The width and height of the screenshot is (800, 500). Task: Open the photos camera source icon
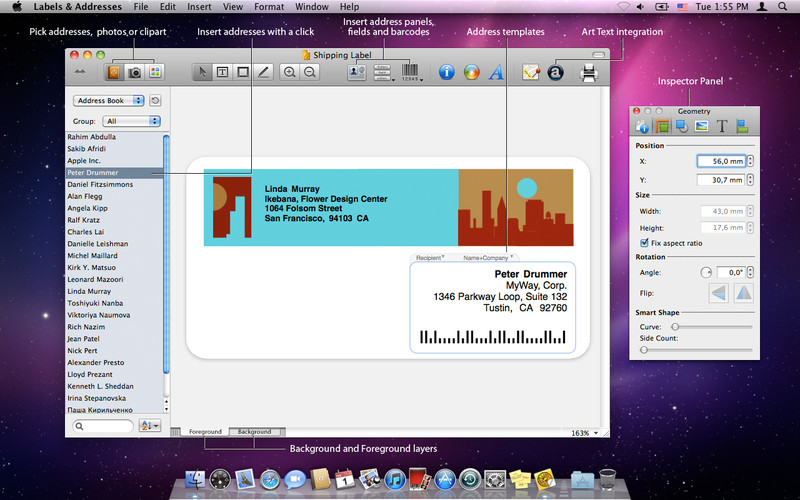pos(135,72)
